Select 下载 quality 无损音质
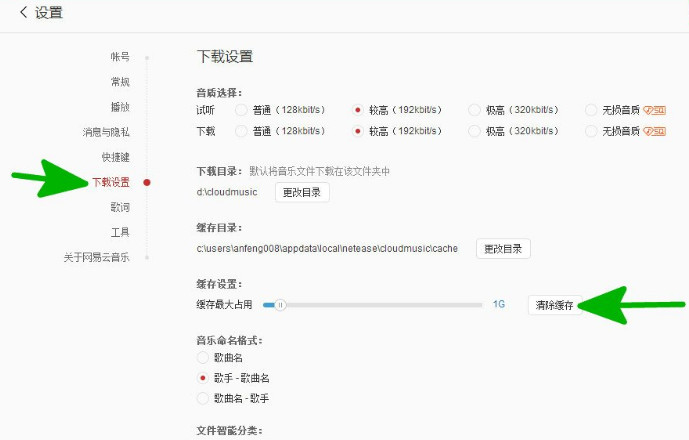This screenshot has width=689, height=440. coord(591,131)
